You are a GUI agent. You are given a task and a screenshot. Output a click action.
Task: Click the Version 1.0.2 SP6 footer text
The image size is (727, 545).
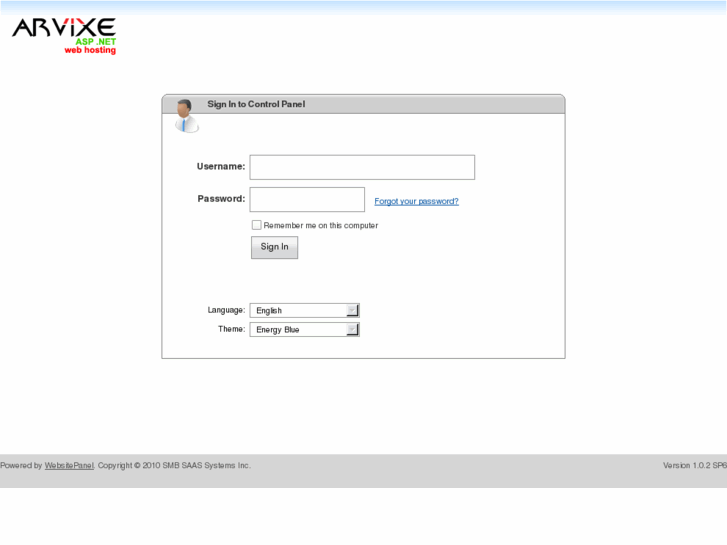[695, 465]
